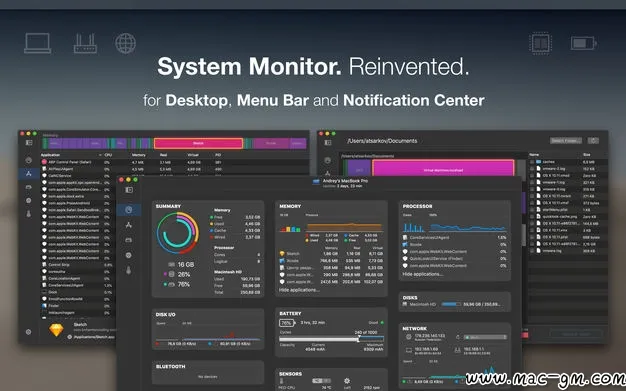Sort by Memory column in applications window

(x=139, y=155)
